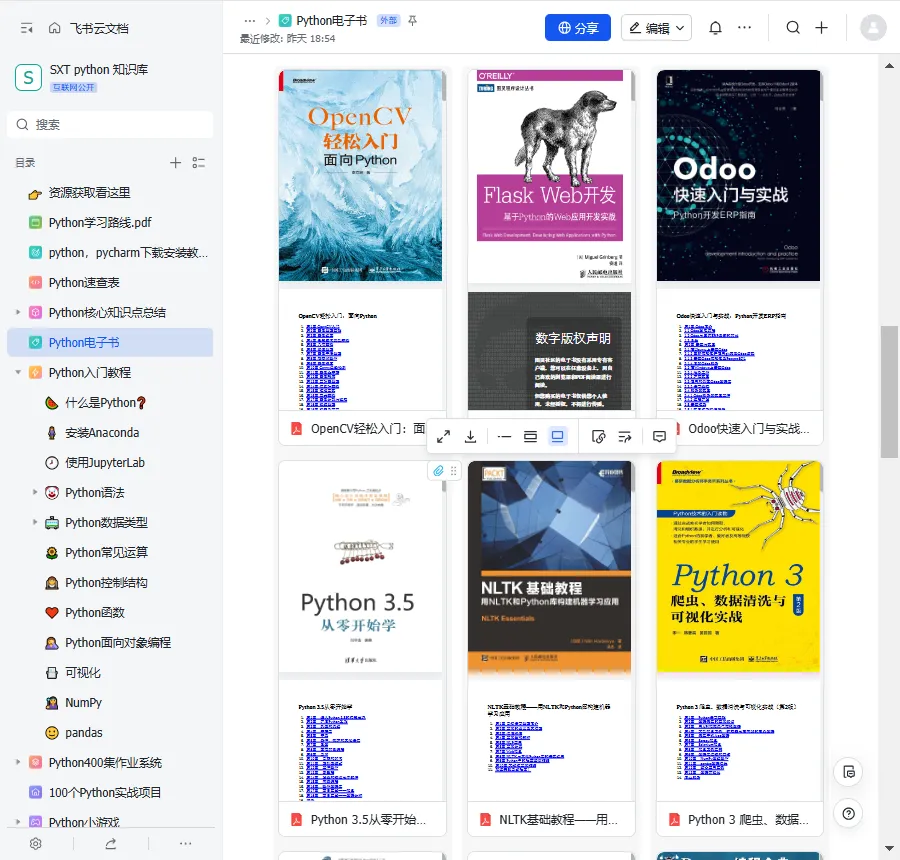The width and height of the screenshot is (900, 860).
Task: Click the page vertical scrollbar thumb
Action: 889,392
